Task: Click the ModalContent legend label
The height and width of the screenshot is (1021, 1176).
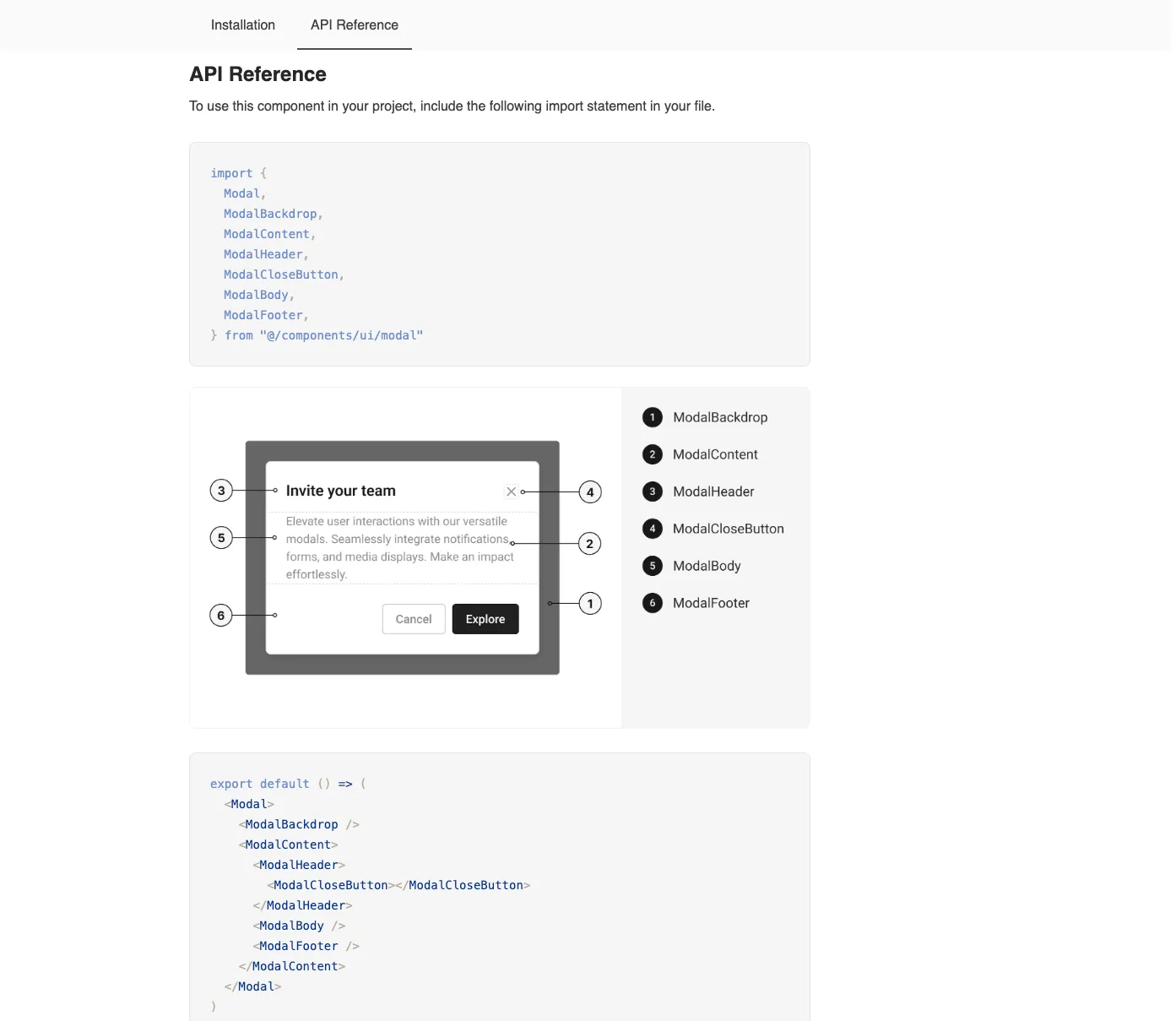Action: point(715,454)
